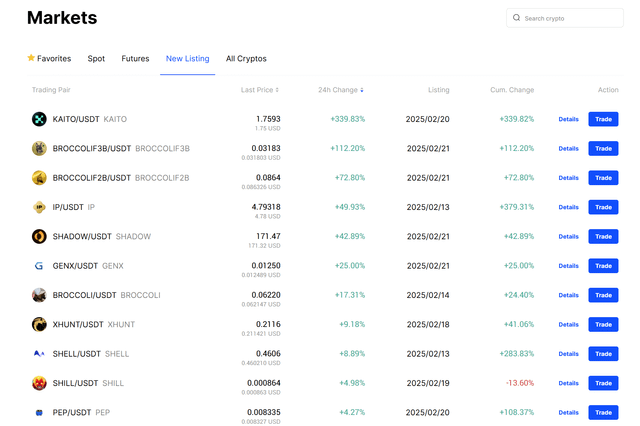Screen dimensions: 640x426
Task: Click the IP token icon
Action: (x=39, y=207)
